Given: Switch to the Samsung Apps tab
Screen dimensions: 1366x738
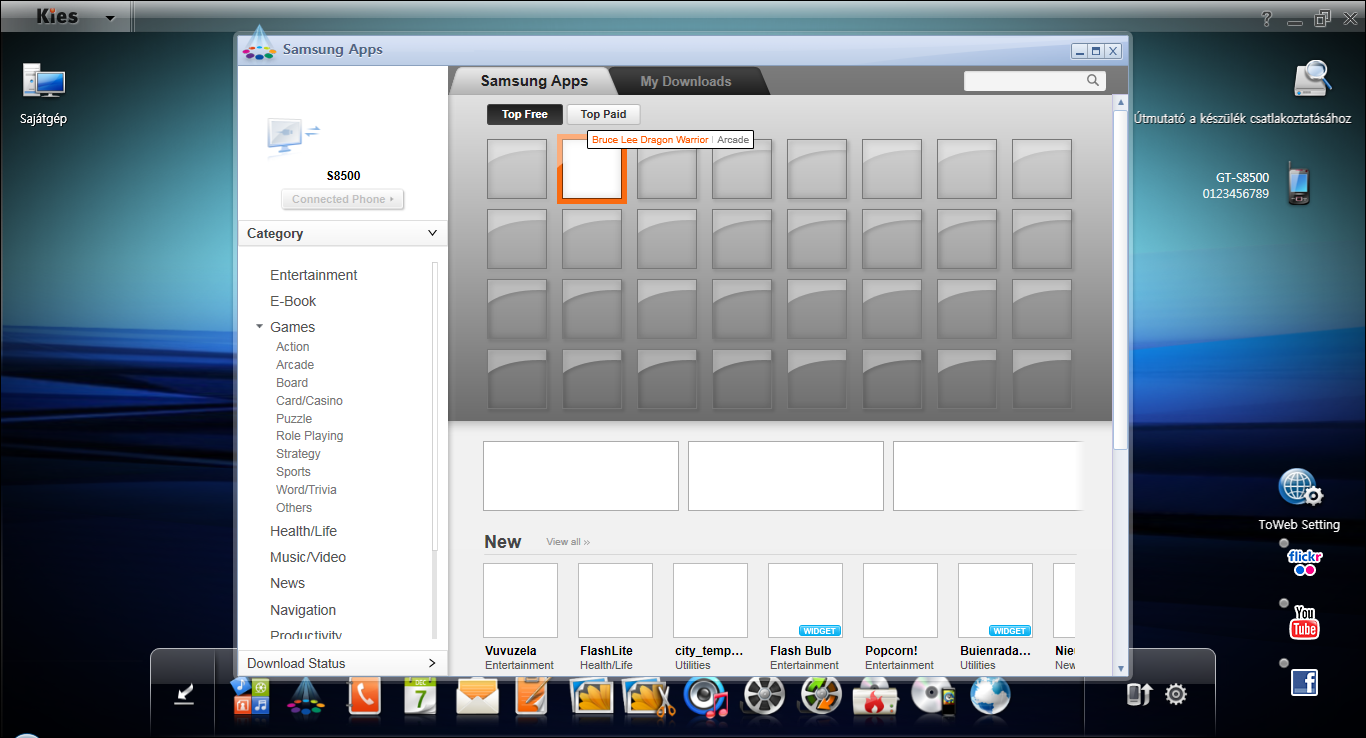Looking at the screenshot, I should tap(534, 81).
